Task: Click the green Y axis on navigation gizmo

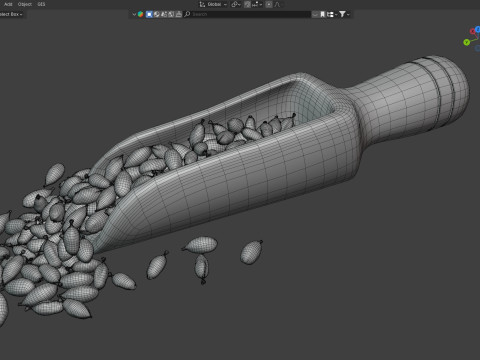Action: (466, 42)
